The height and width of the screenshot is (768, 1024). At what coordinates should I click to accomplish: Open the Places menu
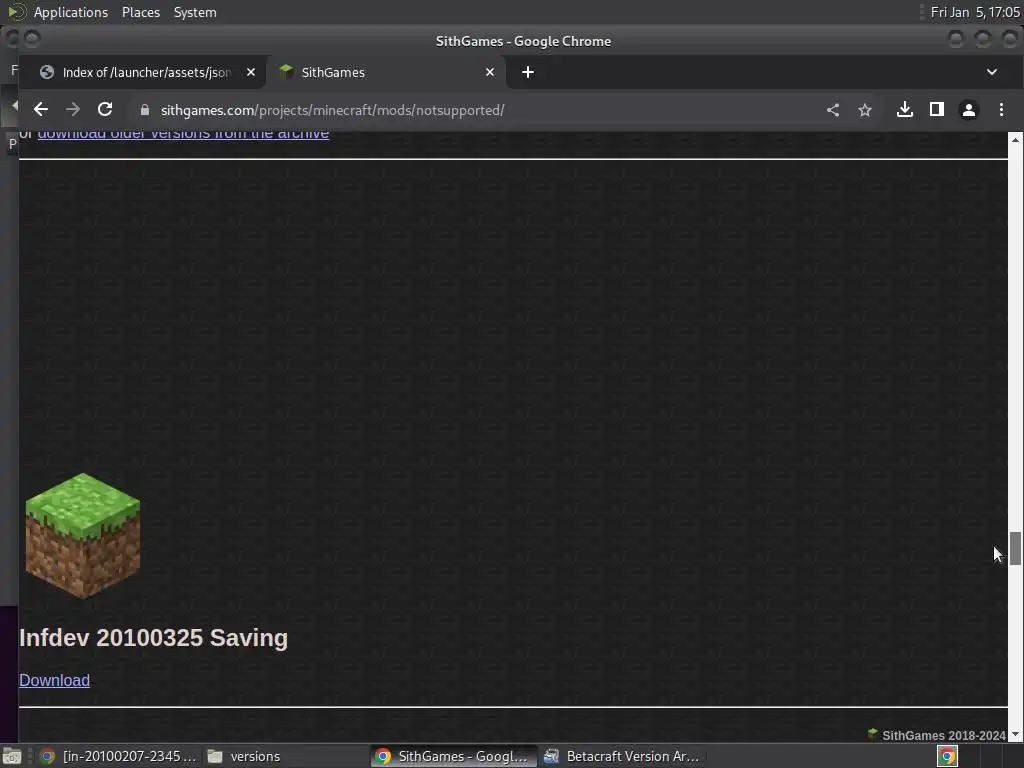coord(140,12)
